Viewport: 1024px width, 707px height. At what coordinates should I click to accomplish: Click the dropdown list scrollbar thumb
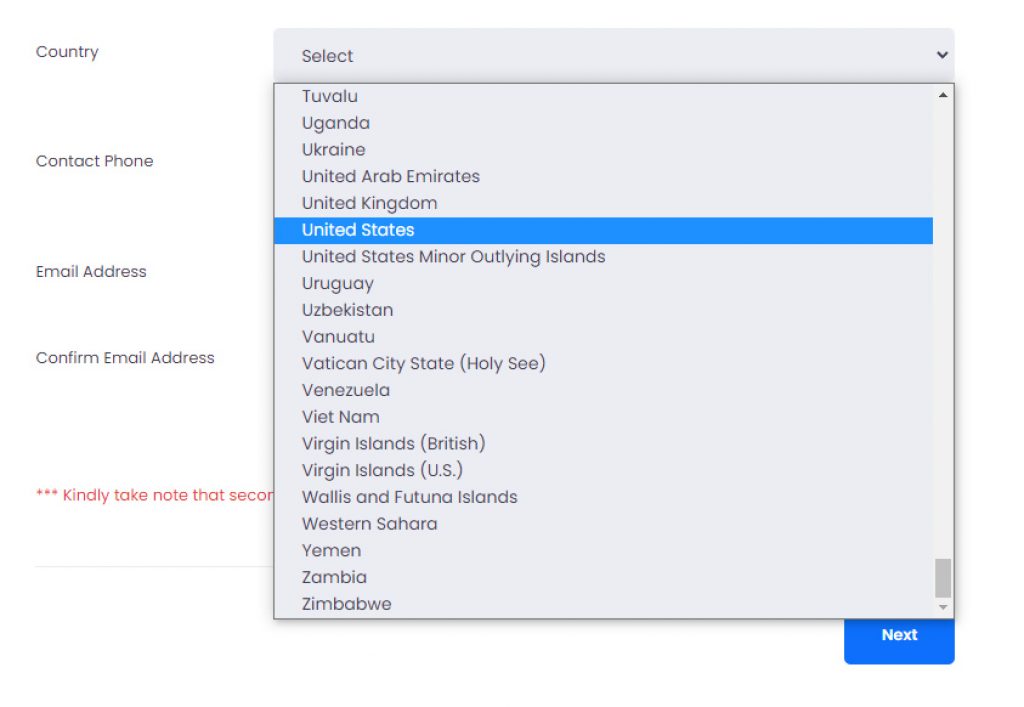point(942,577)
